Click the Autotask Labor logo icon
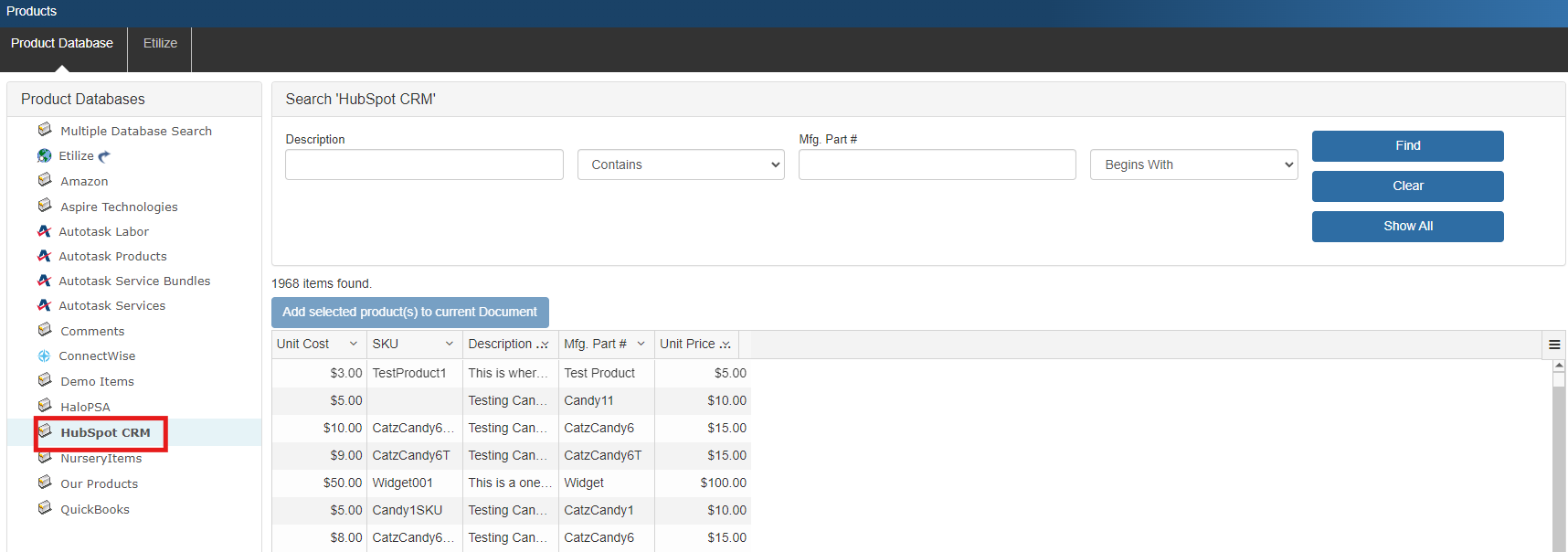 click(44, 231)
